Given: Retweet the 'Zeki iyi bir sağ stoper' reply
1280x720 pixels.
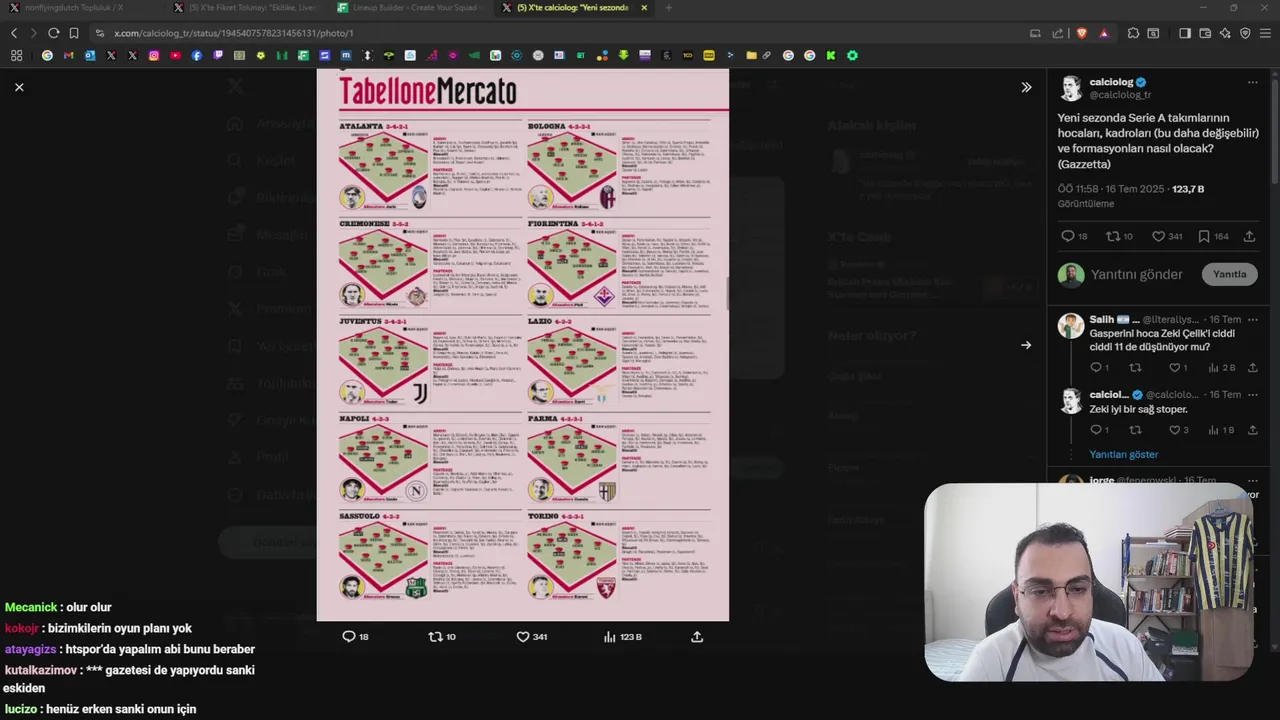Looking at the screenshot, I should (1135, 430).
